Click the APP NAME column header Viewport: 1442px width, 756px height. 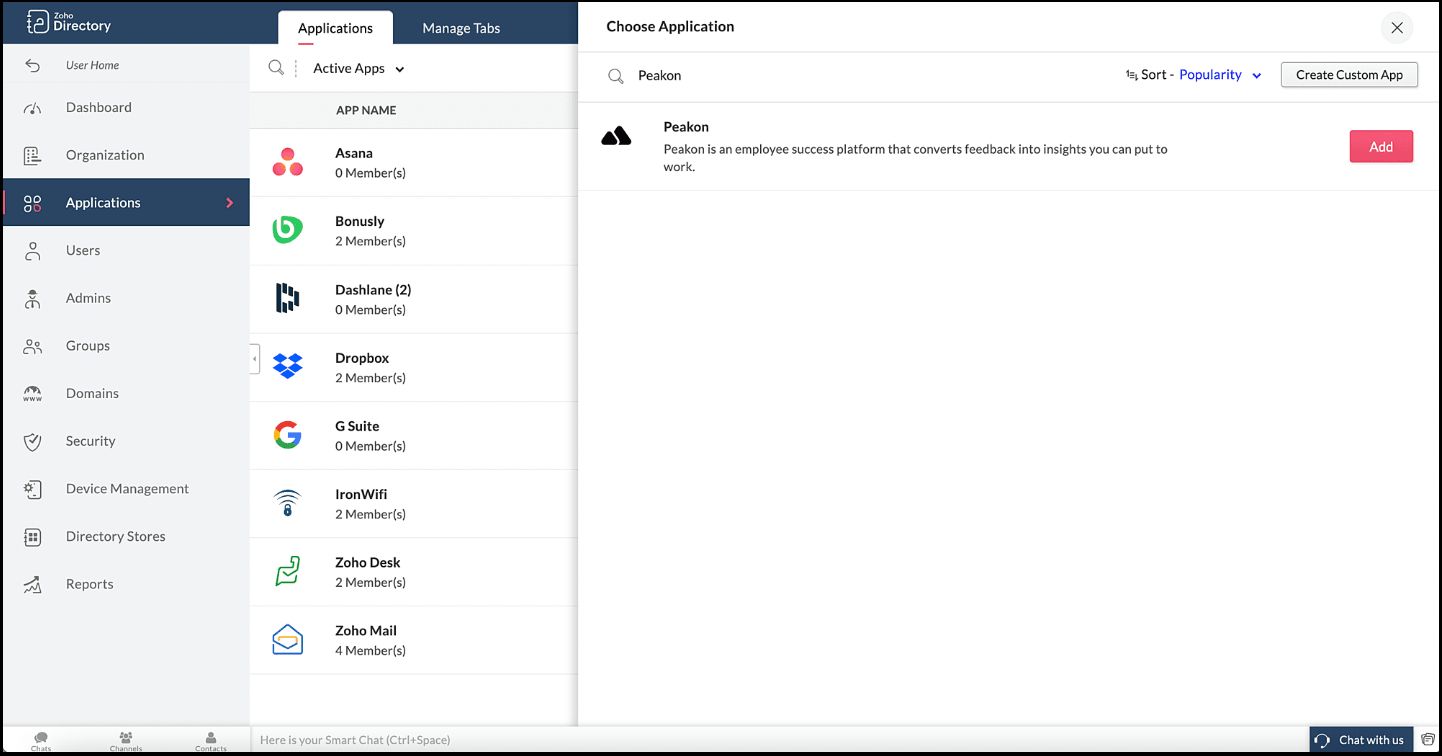pyautogui.click(x=366, y=110)
